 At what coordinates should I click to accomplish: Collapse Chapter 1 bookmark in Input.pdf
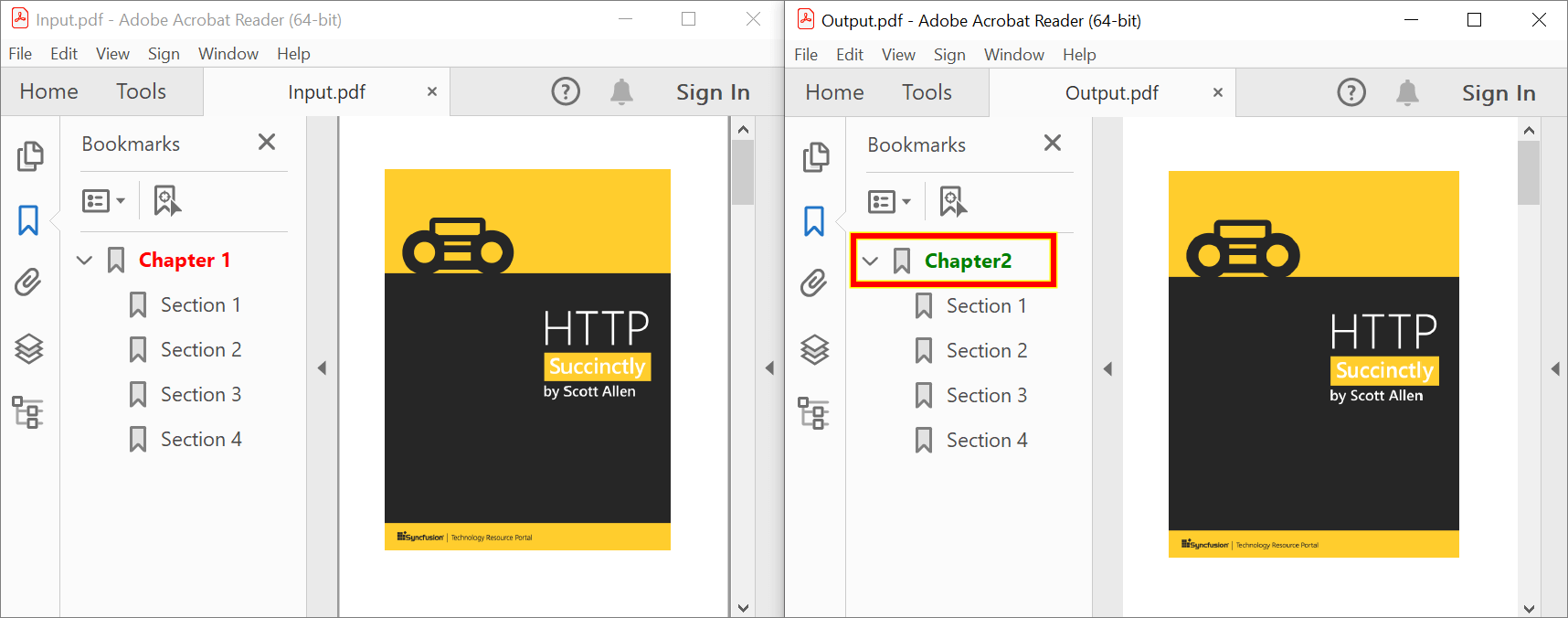point(85,261)
